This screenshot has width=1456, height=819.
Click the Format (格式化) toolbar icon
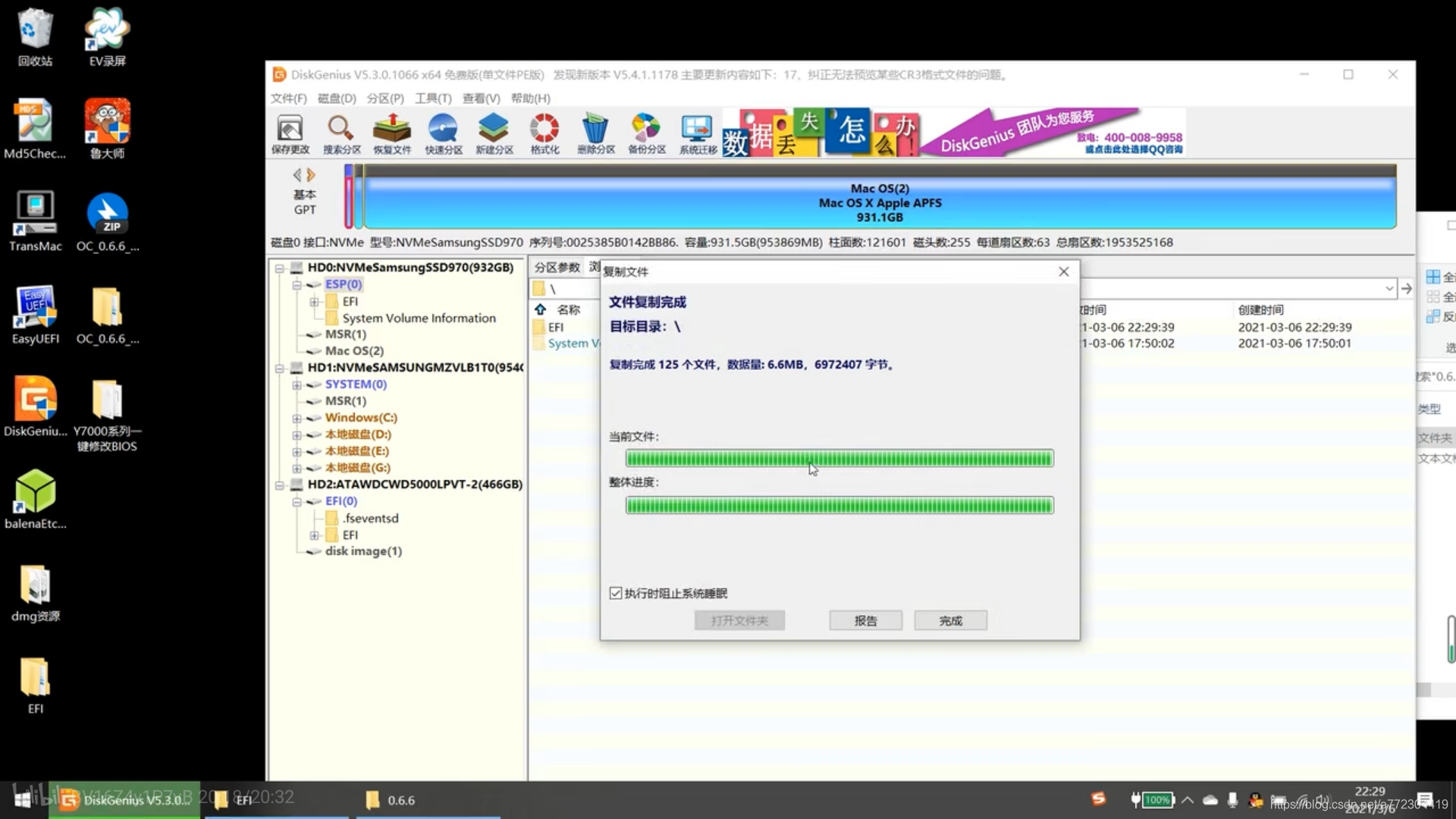pos(544,134)
